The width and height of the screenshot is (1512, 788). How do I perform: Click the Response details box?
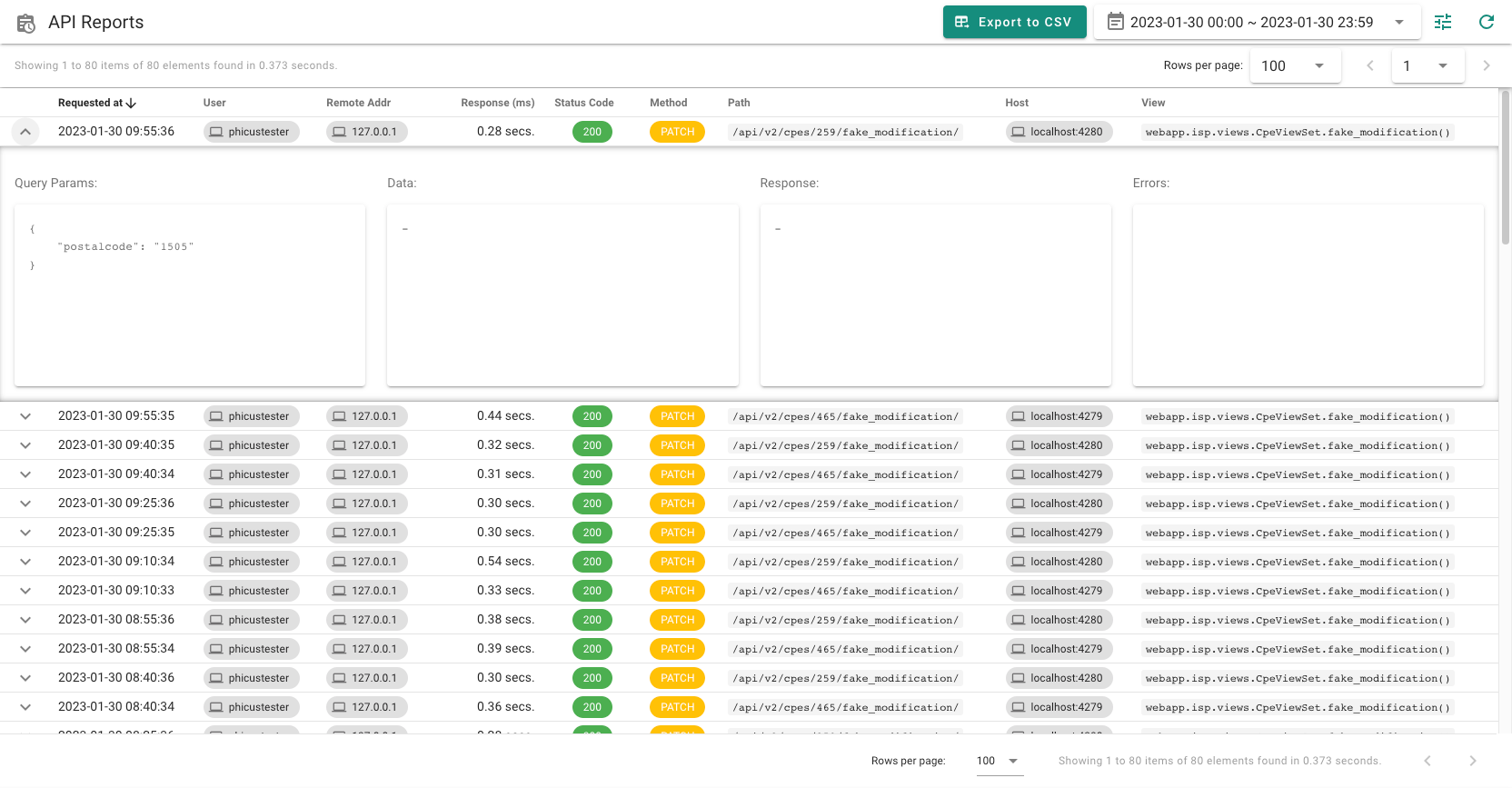(936, 295)
